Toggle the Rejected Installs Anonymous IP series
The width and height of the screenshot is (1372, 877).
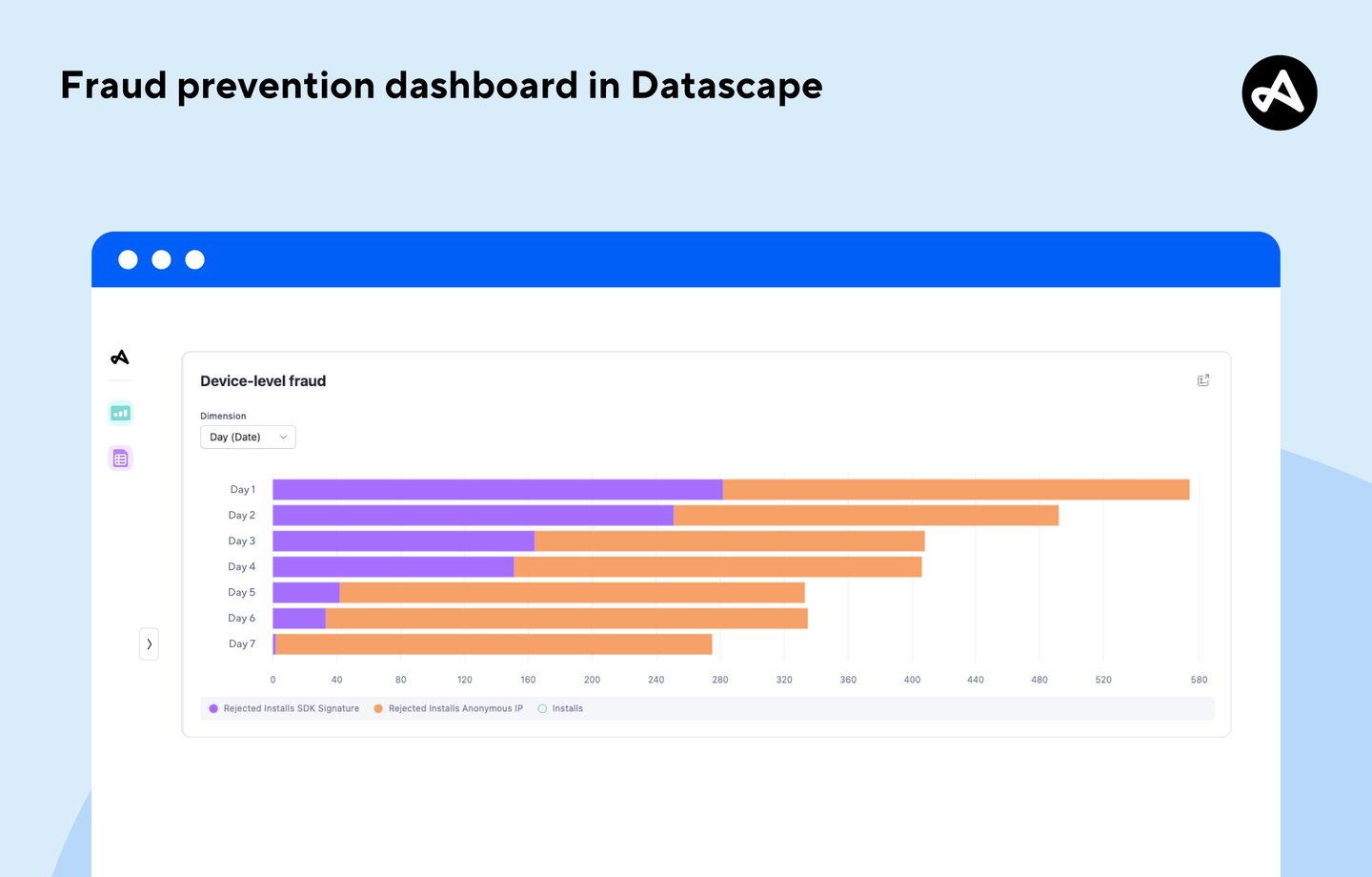(448, 708)
